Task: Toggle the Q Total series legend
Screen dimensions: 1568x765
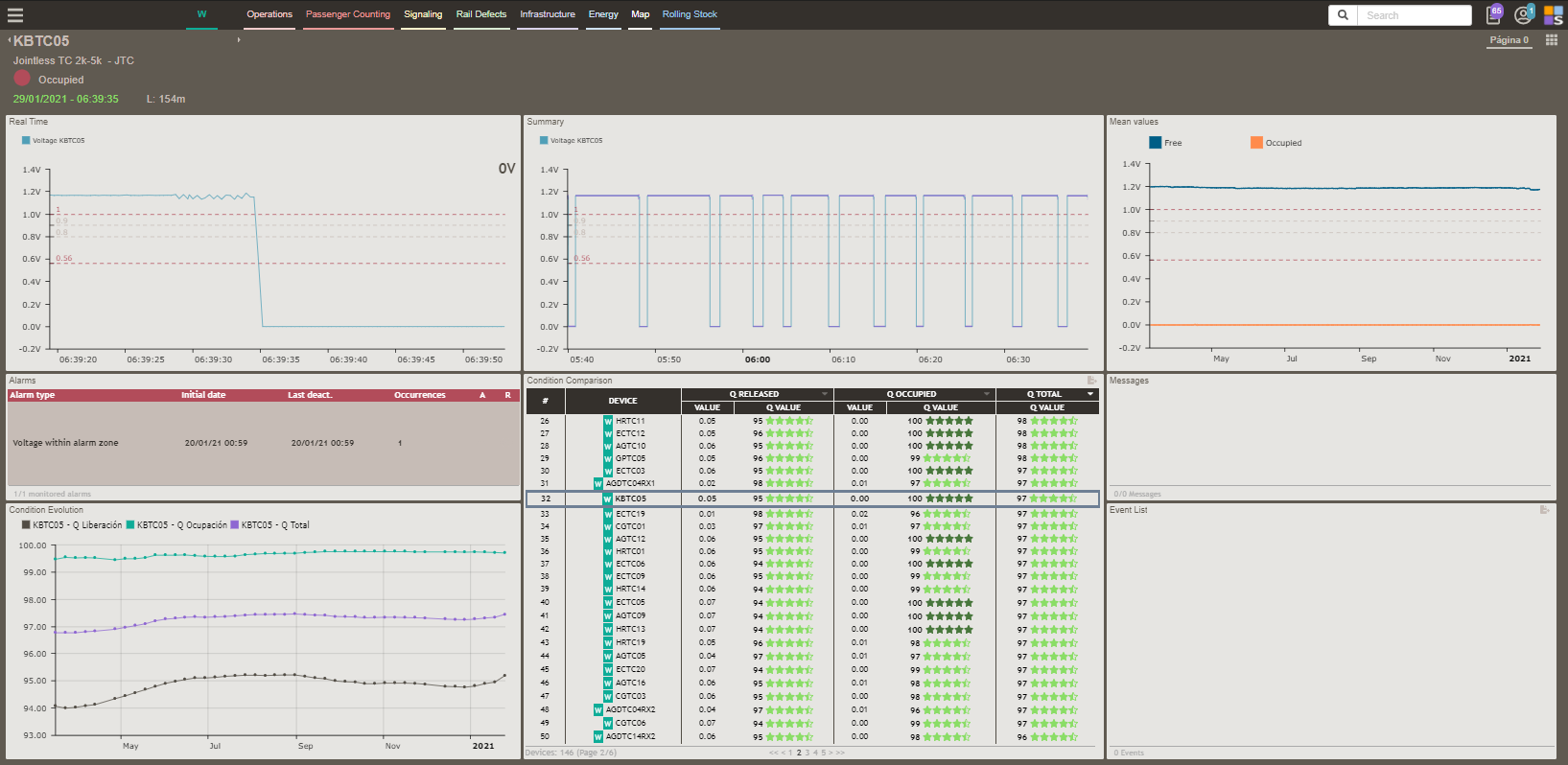Action: (x=269, y=525)
